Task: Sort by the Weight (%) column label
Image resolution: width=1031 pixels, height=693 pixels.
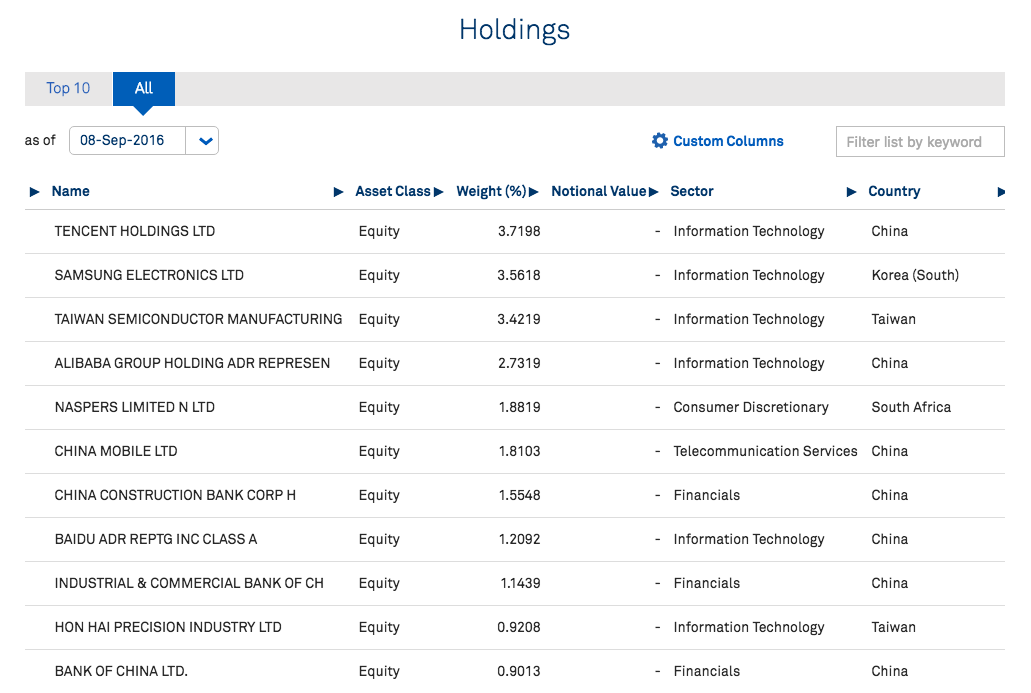Action: (x=491, y=191)
